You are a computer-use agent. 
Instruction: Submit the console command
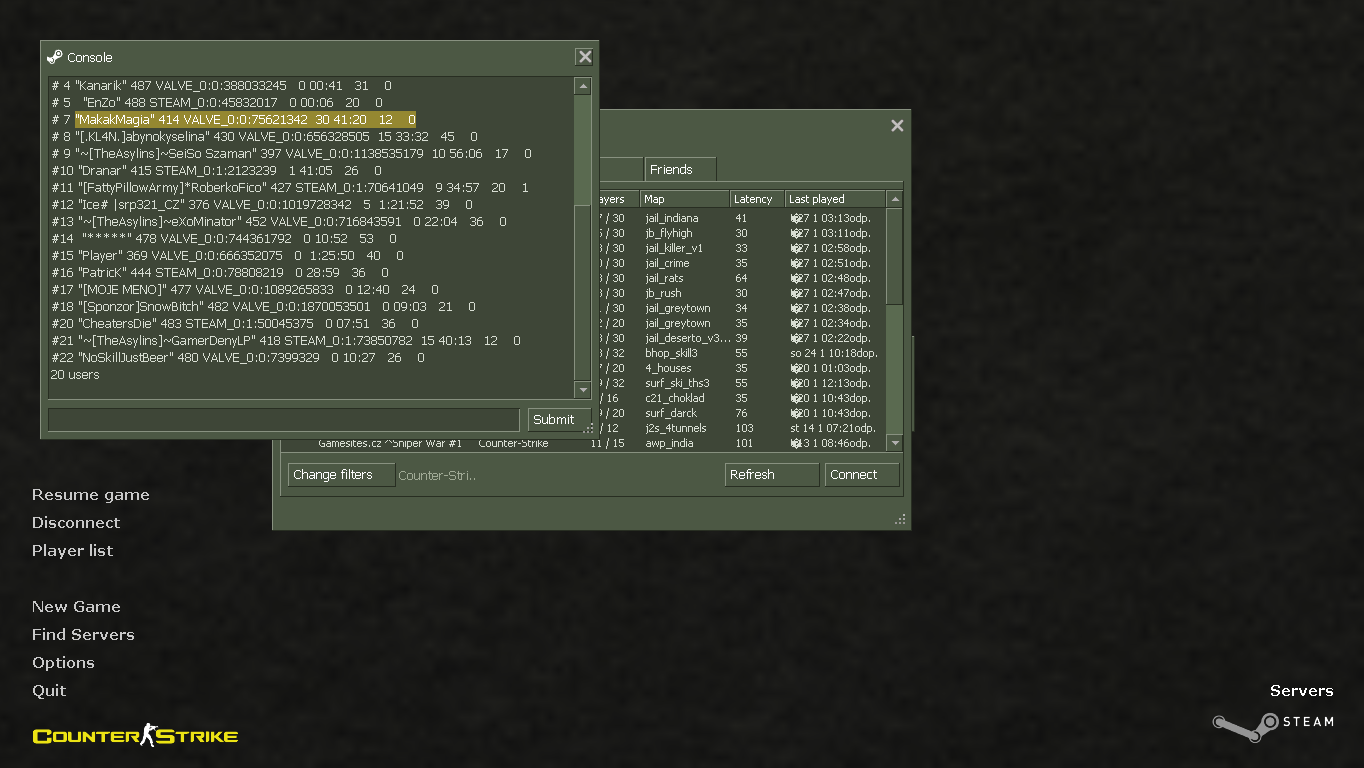tap(558, 419)
